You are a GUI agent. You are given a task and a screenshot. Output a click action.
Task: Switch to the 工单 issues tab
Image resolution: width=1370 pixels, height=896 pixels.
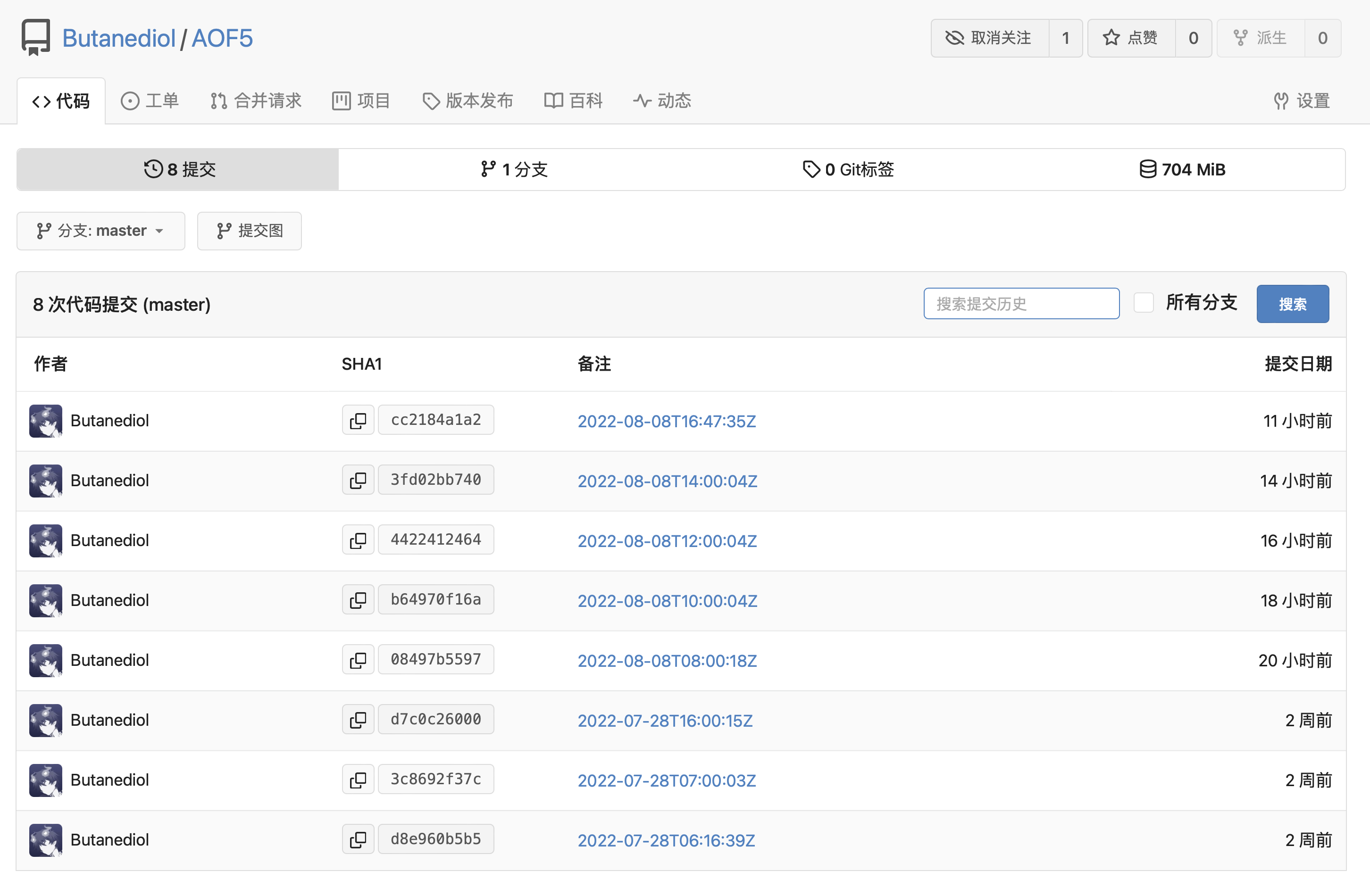(x=150, y=101)
